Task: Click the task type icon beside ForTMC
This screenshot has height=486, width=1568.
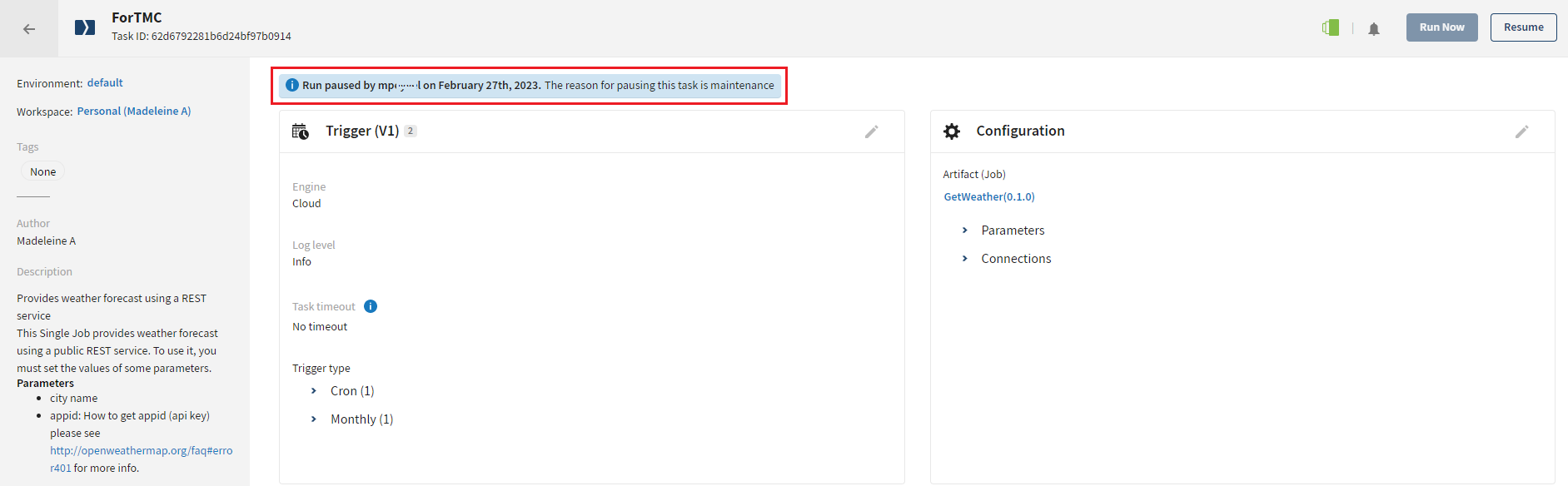Action: coord(85,27)
